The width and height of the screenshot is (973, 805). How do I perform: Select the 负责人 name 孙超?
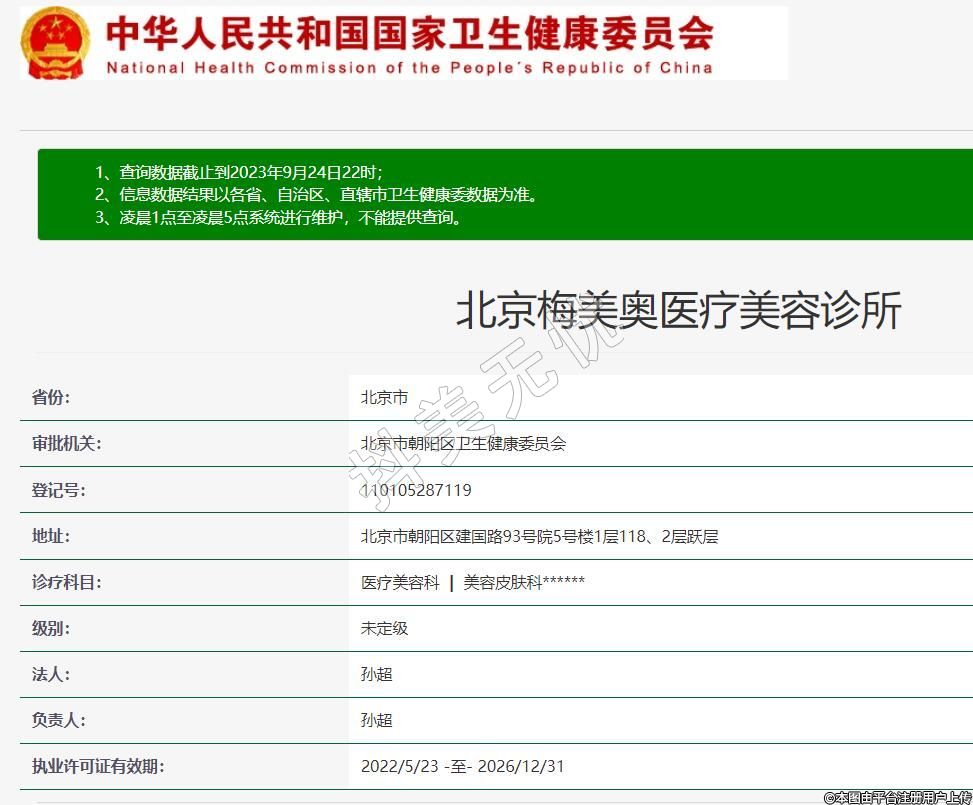[x=376, y=720]
